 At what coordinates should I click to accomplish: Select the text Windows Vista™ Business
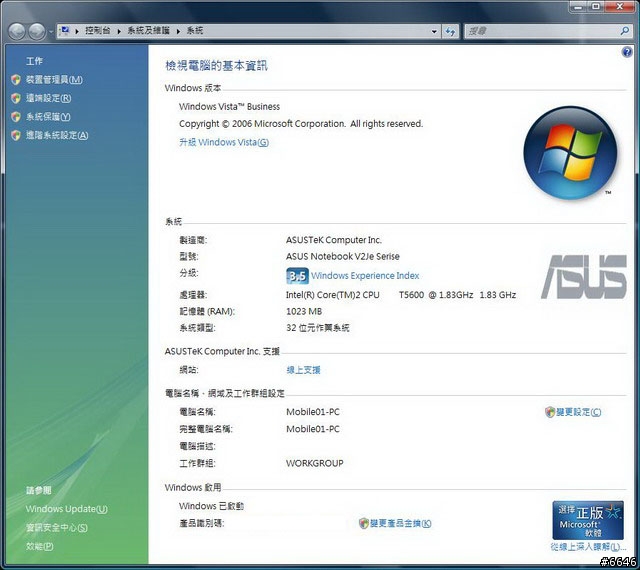229,107
